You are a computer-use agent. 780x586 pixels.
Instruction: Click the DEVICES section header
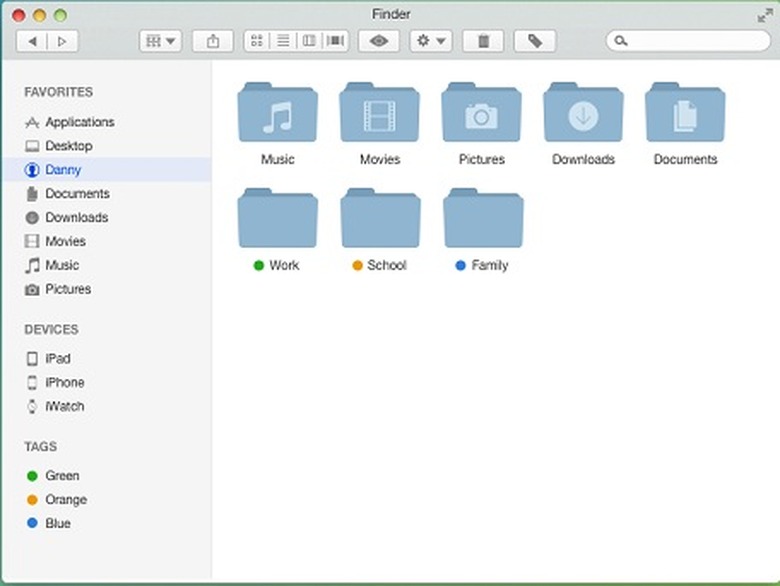click(51, 330)
